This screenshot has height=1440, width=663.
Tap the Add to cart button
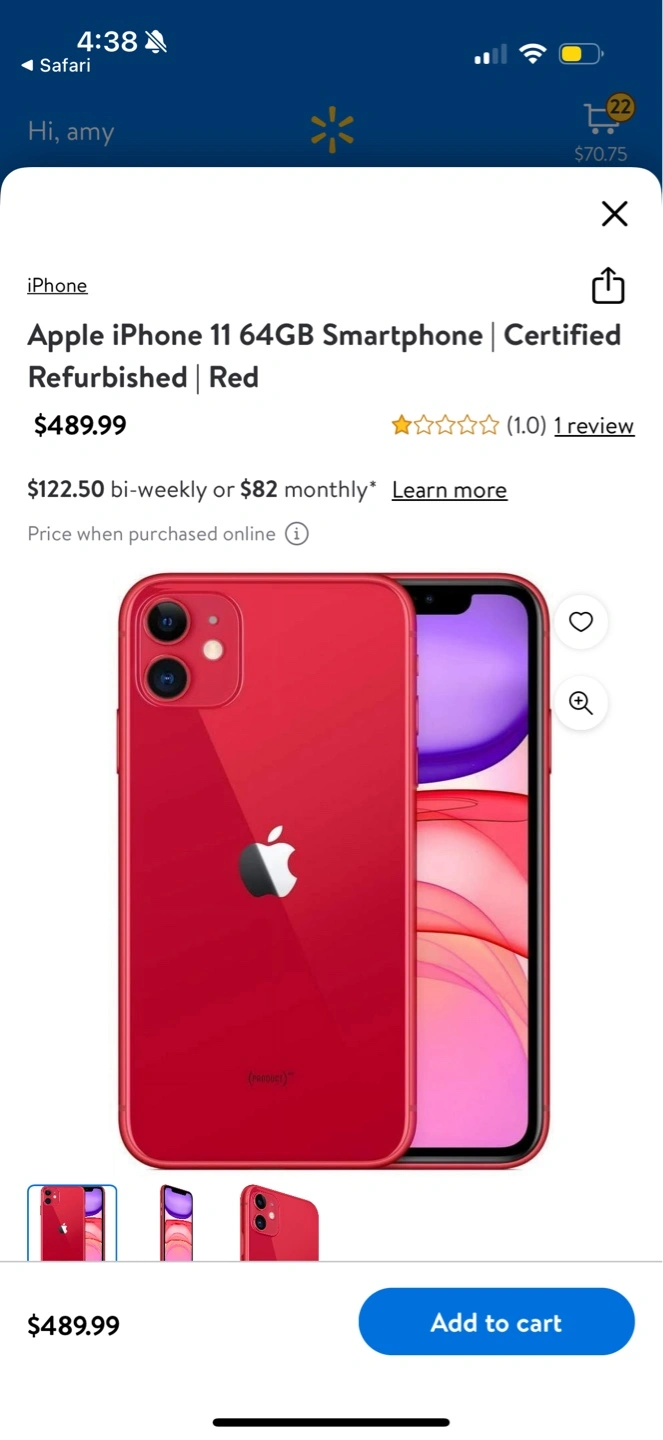[497, 1322]
